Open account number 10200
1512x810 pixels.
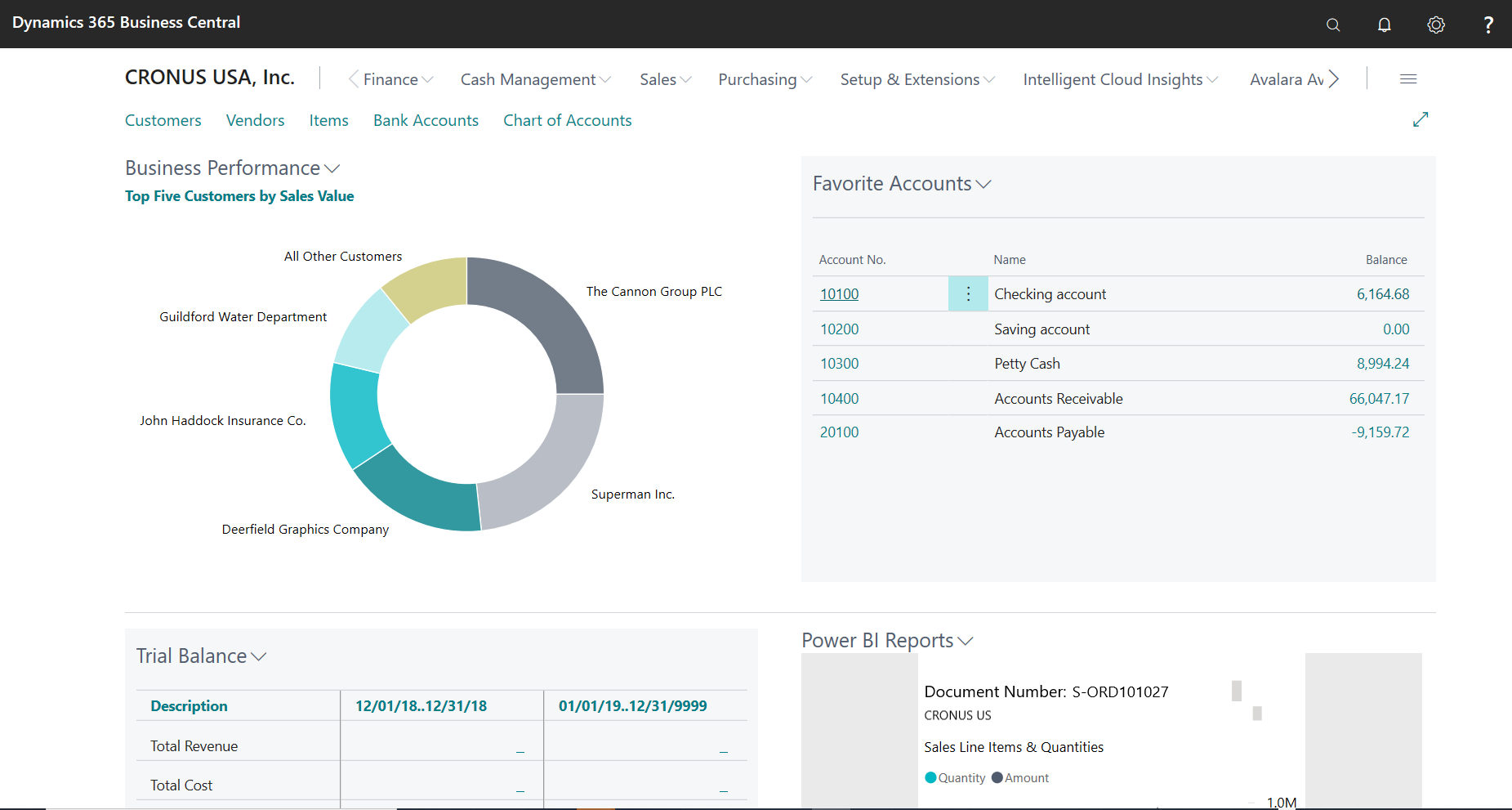tap(840, 329)
